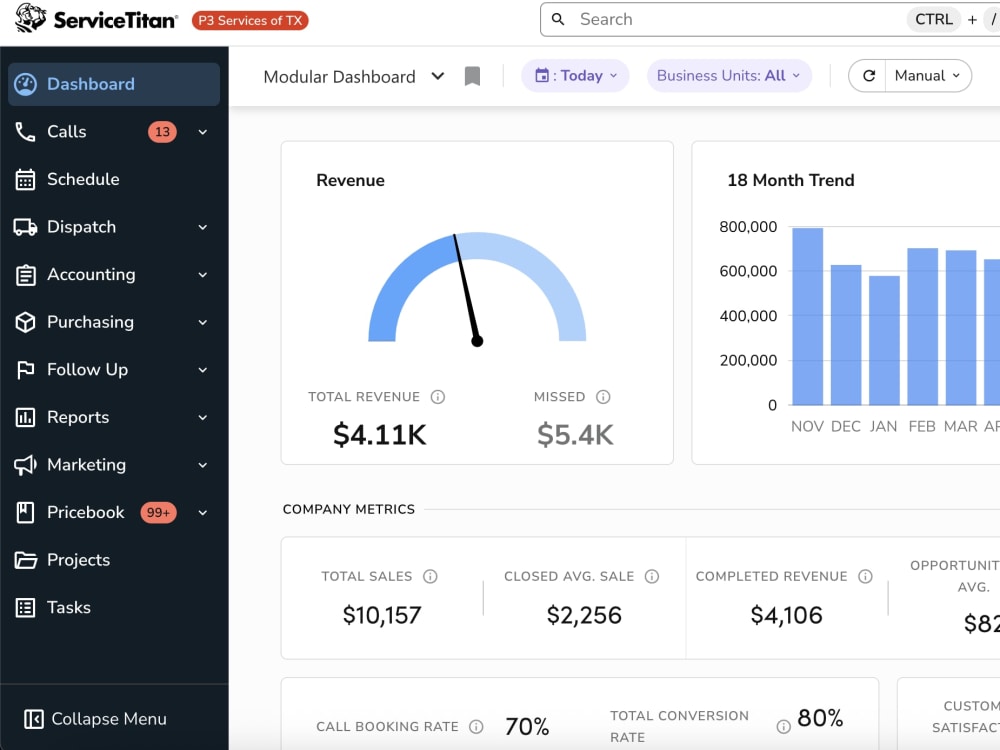Open the Today date range dropdown

coord(575,76)
